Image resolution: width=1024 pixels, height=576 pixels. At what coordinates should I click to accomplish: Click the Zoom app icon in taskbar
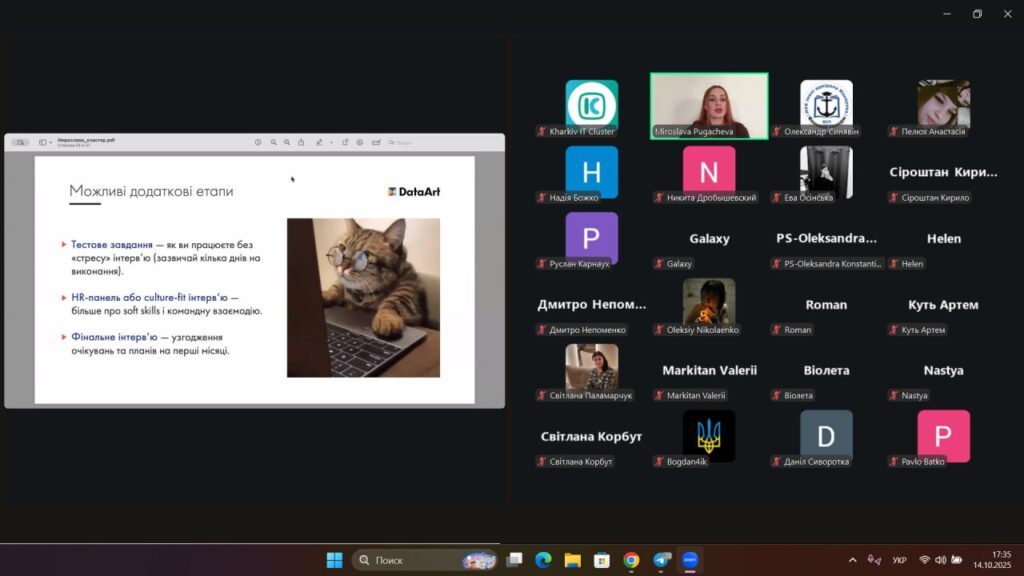[689, 560]
